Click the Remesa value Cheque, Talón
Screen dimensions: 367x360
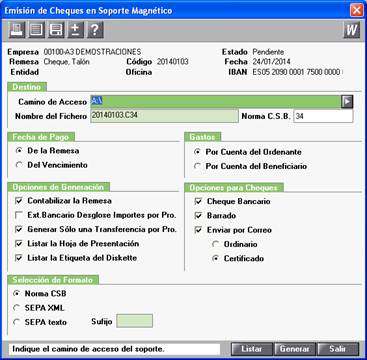[66, 62]
